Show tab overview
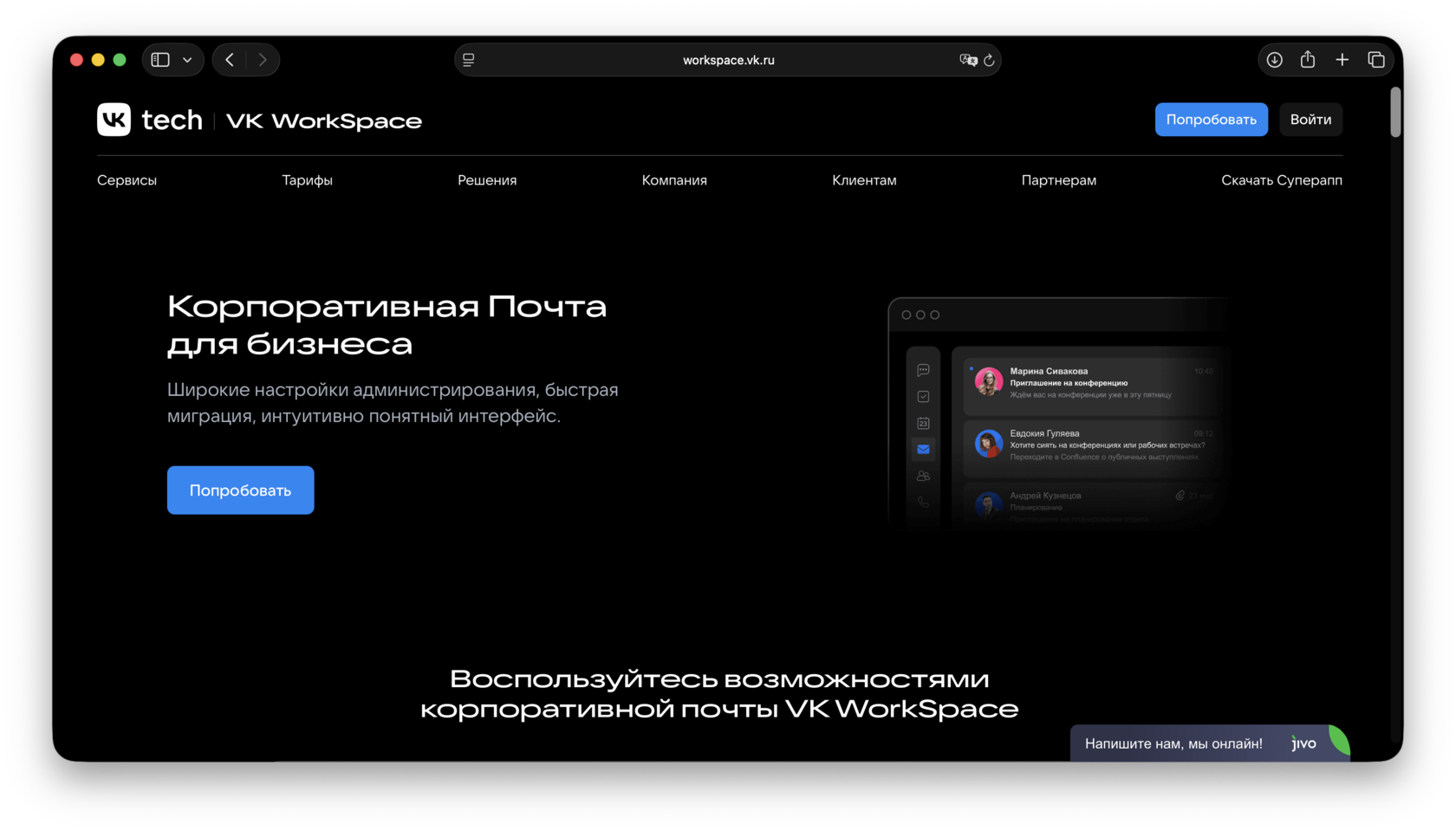The image size is (1456, 831). [1376, 60]
